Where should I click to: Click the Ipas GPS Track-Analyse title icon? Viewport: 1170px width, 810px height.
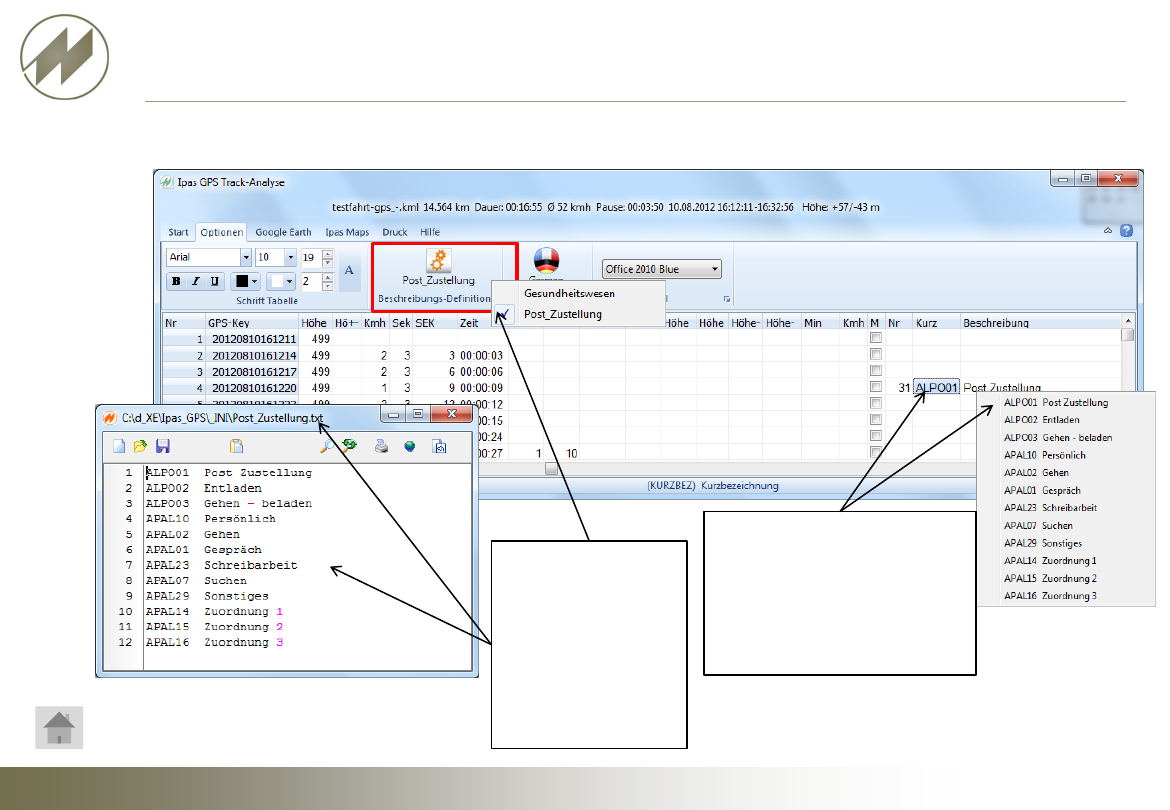(x=166, y=181)
